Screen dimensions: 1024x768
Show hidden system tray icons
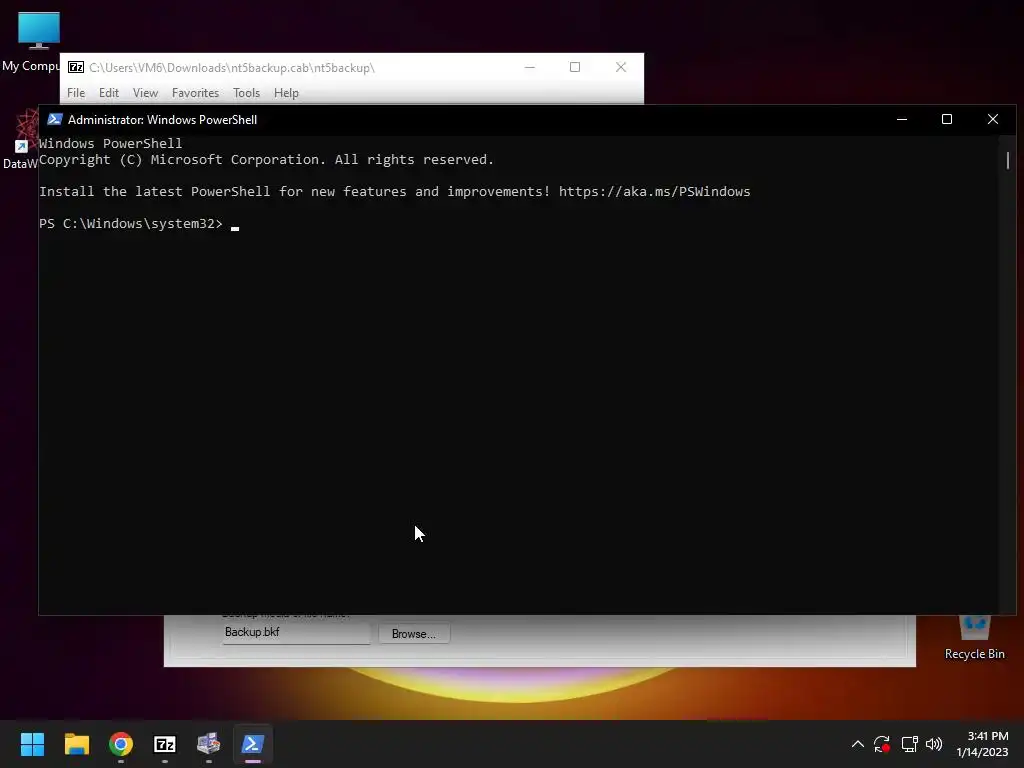pyautogui.click(x=857, y=744)
